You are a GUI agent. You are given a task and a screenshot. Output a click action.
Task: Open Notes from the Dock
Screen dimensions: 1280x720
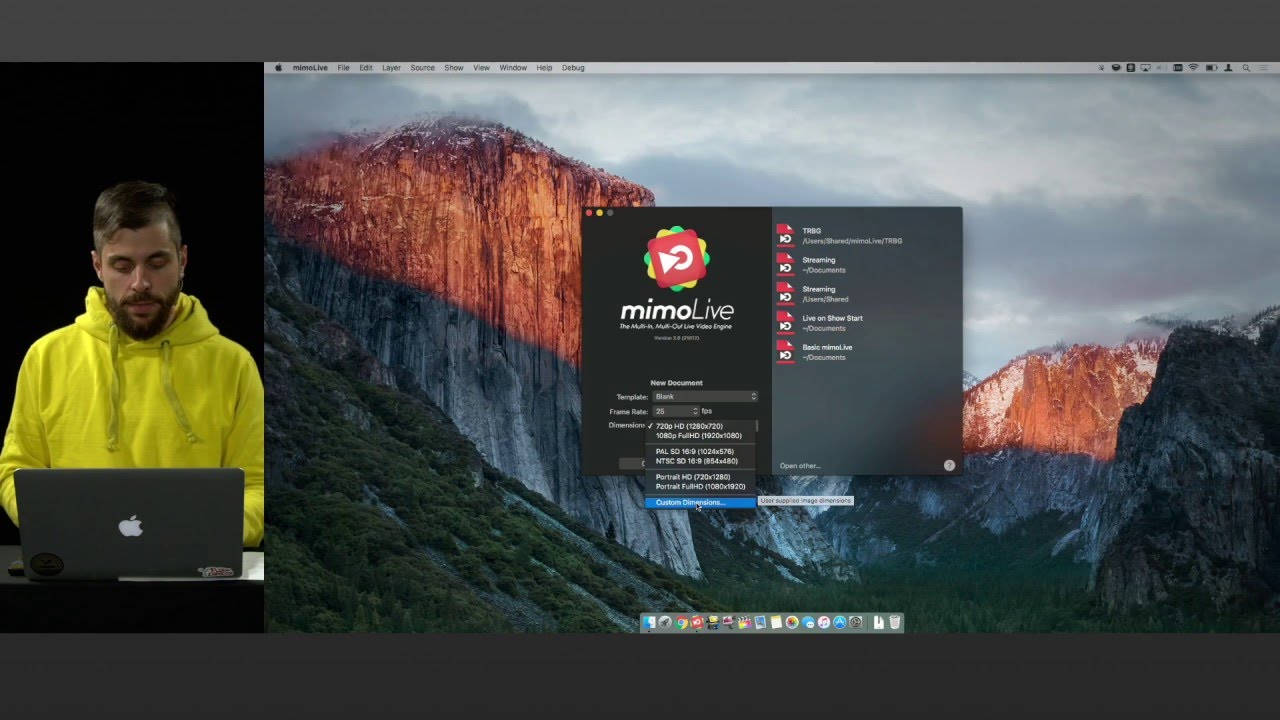pyautogui.click(x=776, y=622)
